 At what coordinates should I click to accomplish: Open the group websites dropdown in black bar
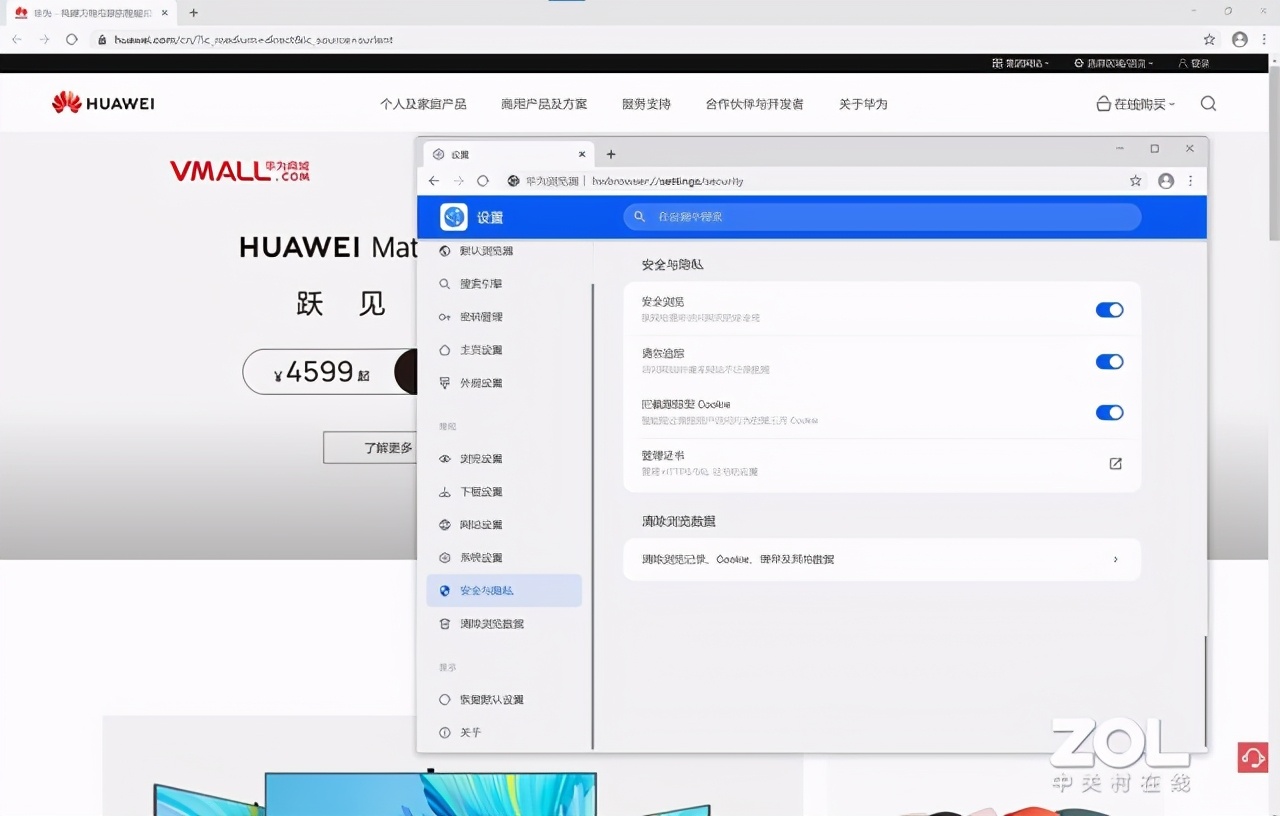pyautogui.click(x=1020, y=63)
